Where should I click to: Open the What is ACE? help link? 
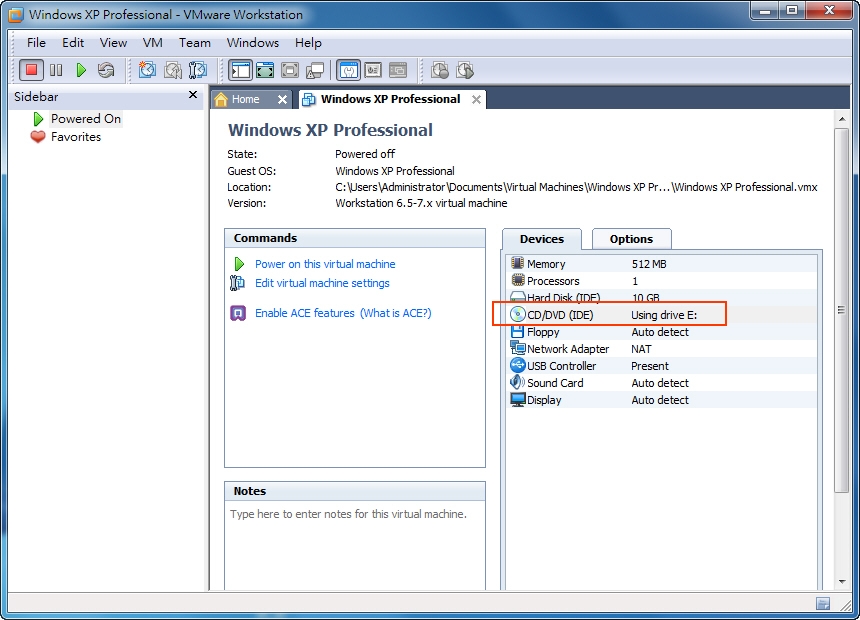tap(395, 313)
